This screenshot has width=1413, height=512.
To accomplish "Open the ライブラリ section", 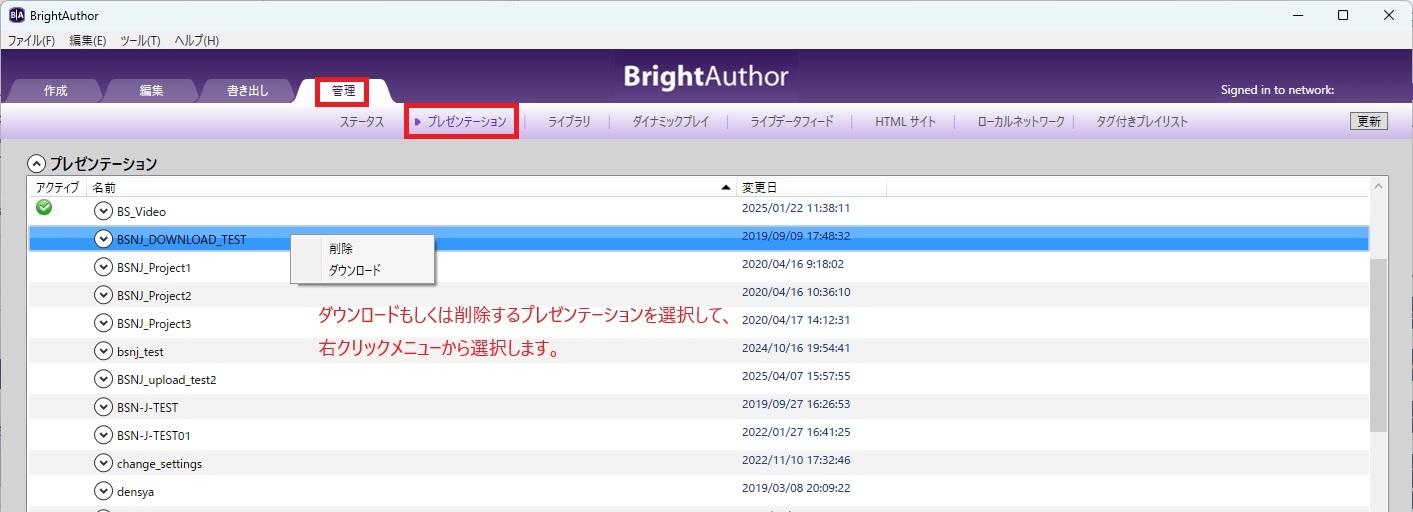I will [x=569, y=122].
